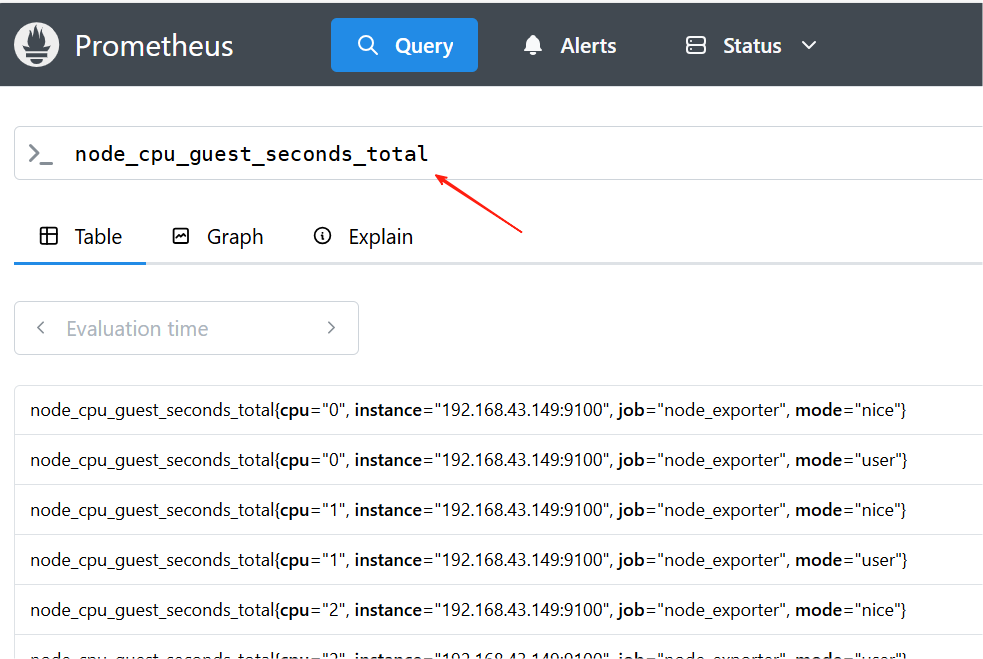Click the Prometheus flame logo

36,45
